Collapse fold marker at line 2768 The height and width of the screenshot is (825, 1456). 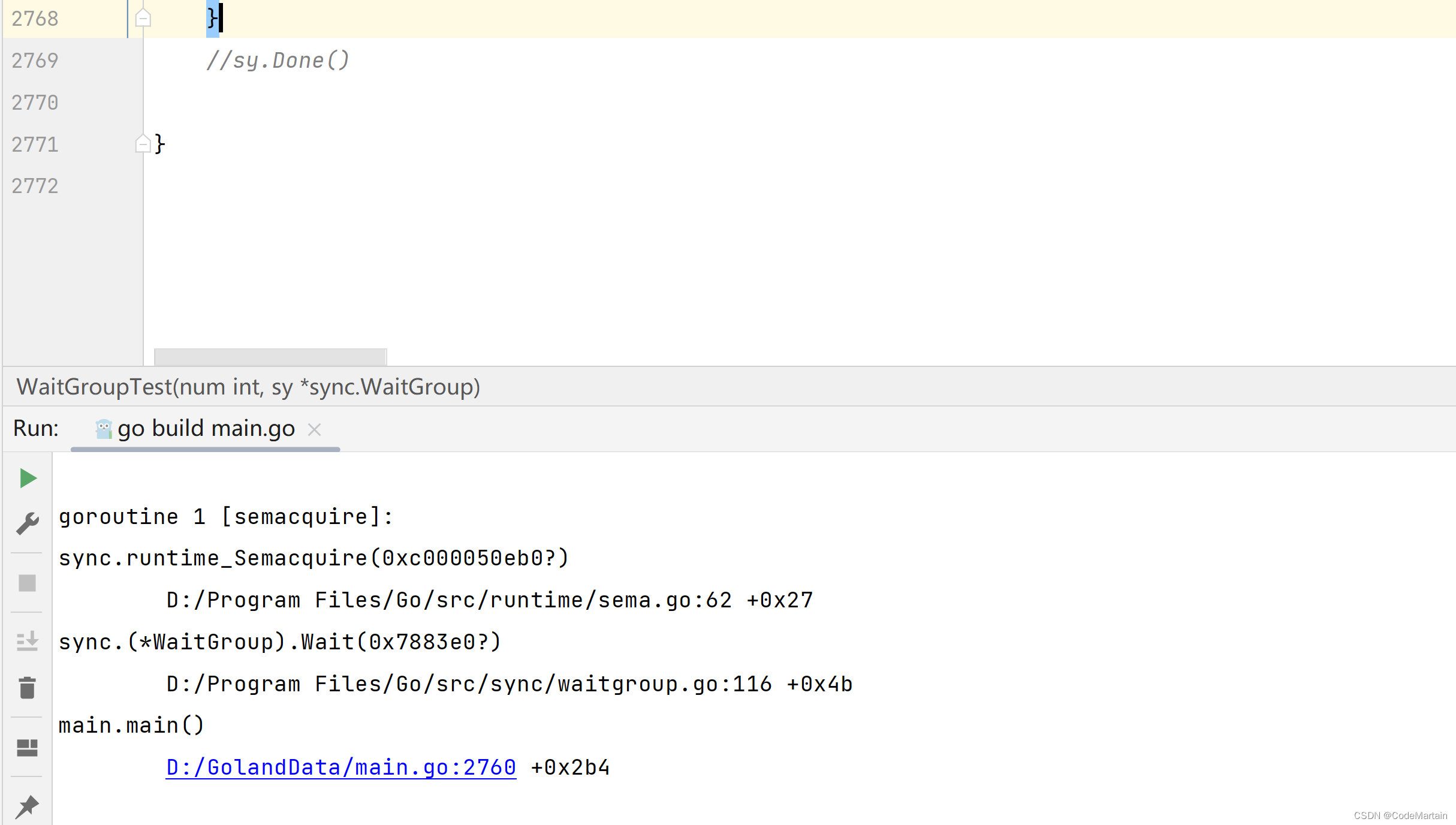tap(143, 18)
